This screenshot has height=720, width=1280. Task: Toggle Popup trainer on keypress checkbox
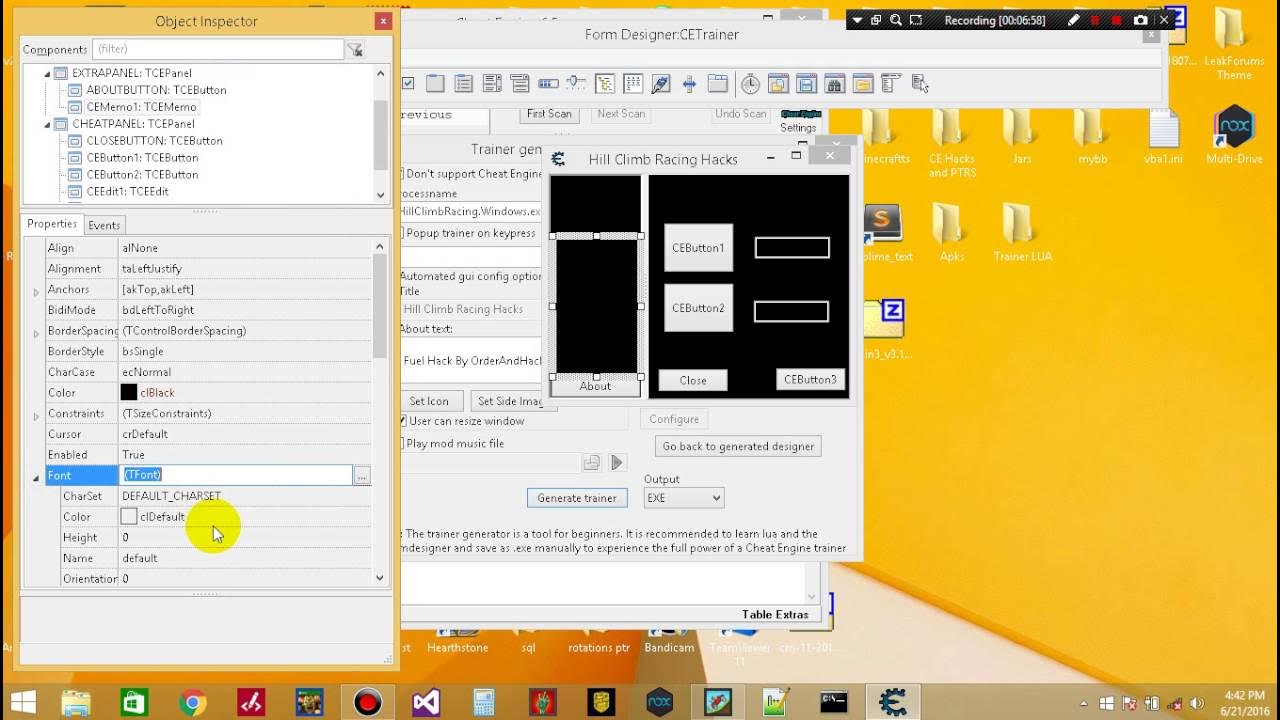(x=402, y=233)
